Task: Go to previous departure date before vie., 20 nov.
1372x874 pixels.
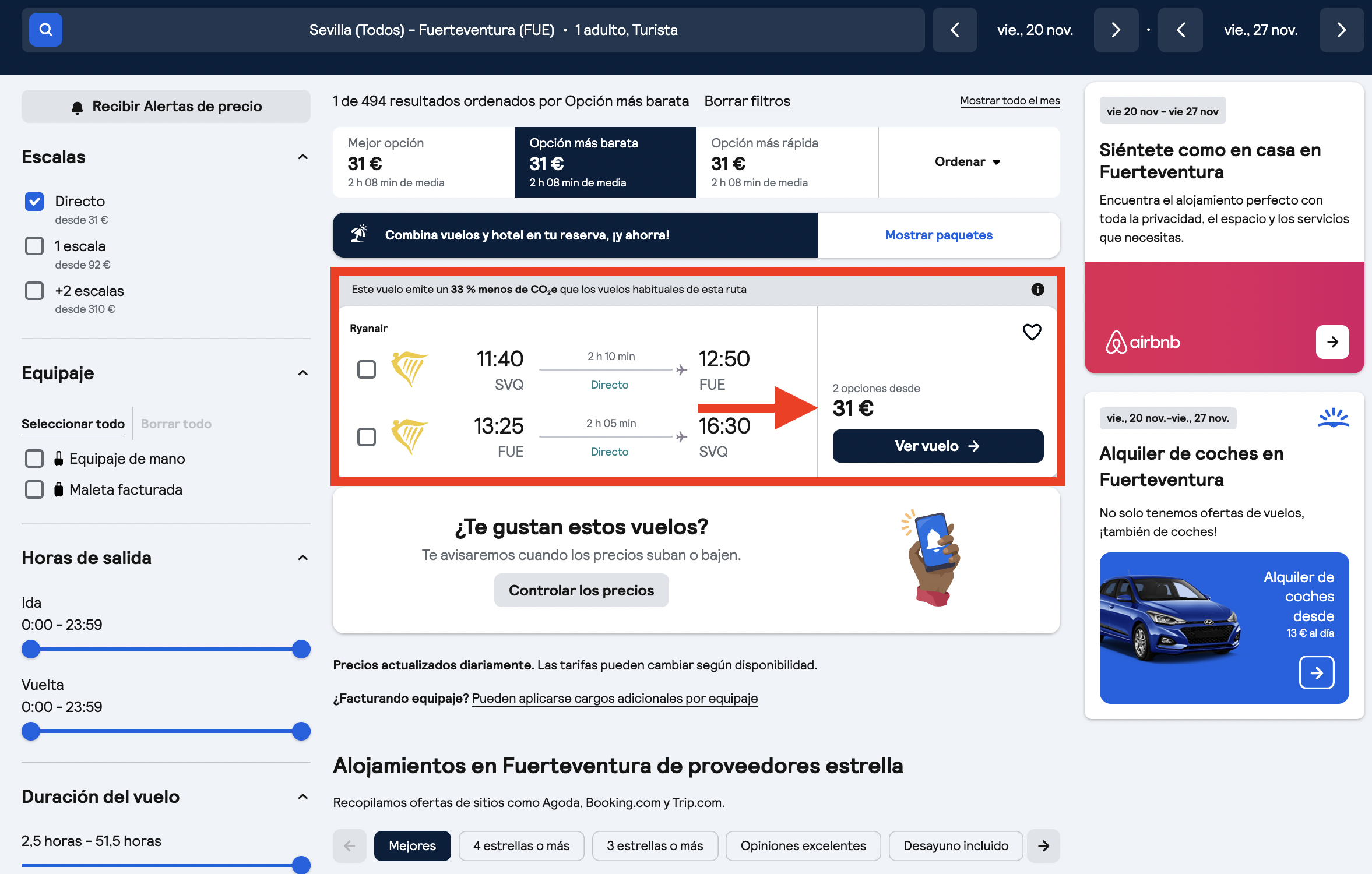Action: 955,30
